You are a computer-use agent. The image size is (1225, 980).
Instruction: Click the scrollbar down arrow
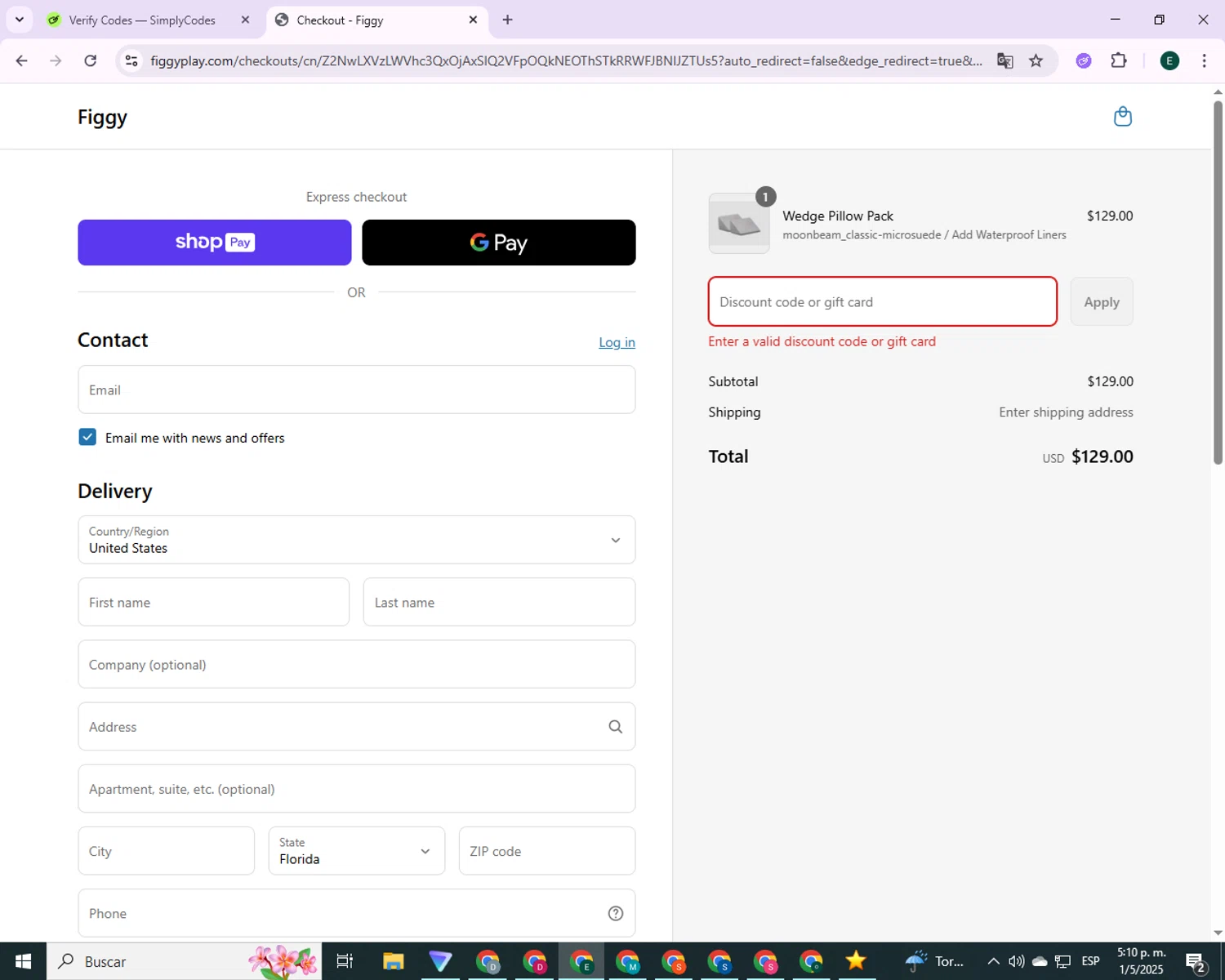click(x=1218, y=933)
